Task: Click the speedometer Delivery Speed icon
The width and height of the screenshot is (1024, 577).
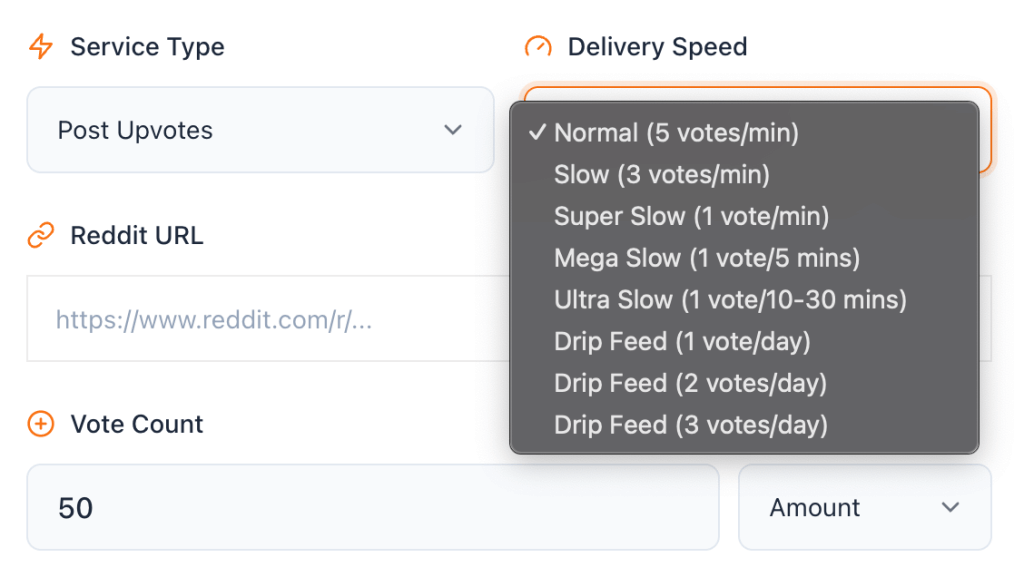Action: click(538, 46)
